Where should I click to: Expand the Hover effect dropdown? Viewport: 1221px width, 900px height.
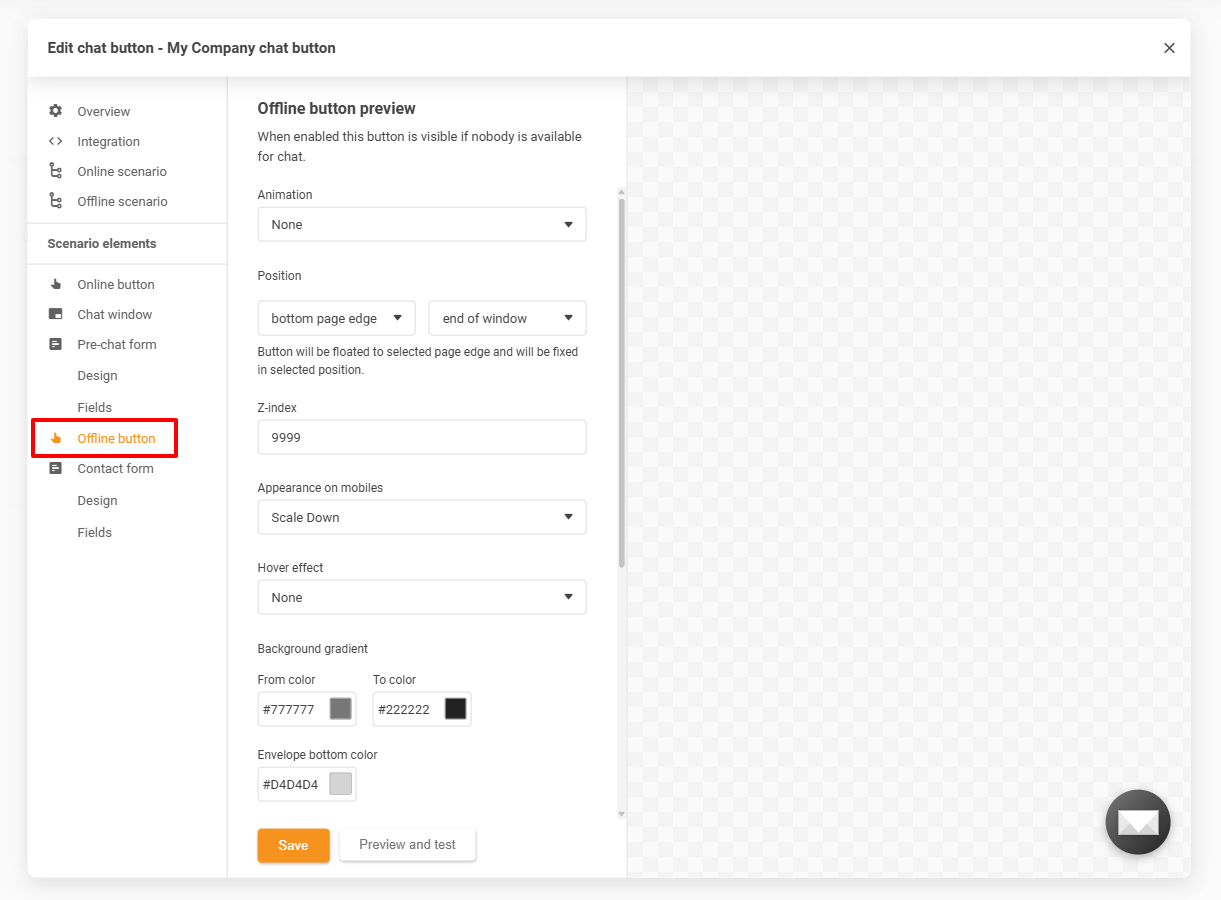(x=421, y=597)
